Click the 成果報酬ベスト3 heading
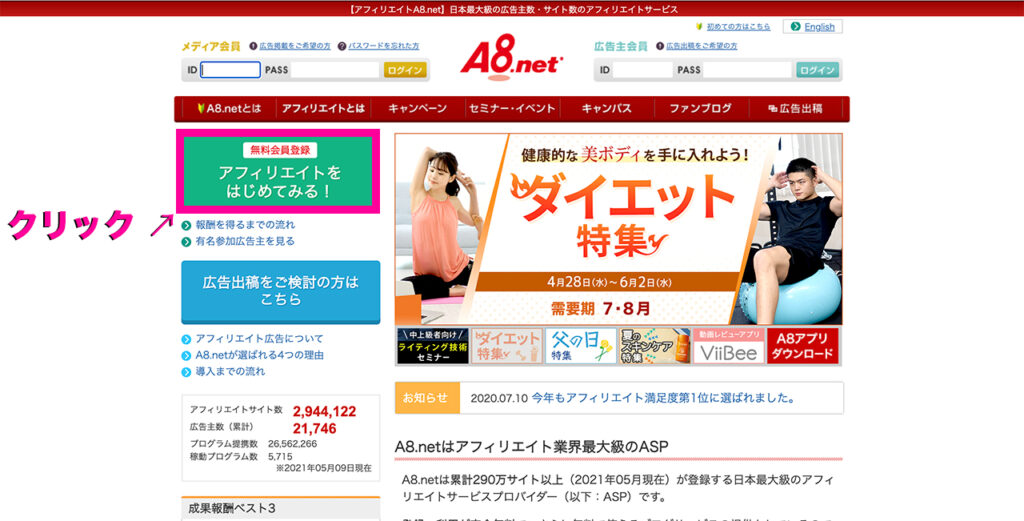Image resolution: width=1024 pixels, height=521 pixels. click(x=232, y=508)
